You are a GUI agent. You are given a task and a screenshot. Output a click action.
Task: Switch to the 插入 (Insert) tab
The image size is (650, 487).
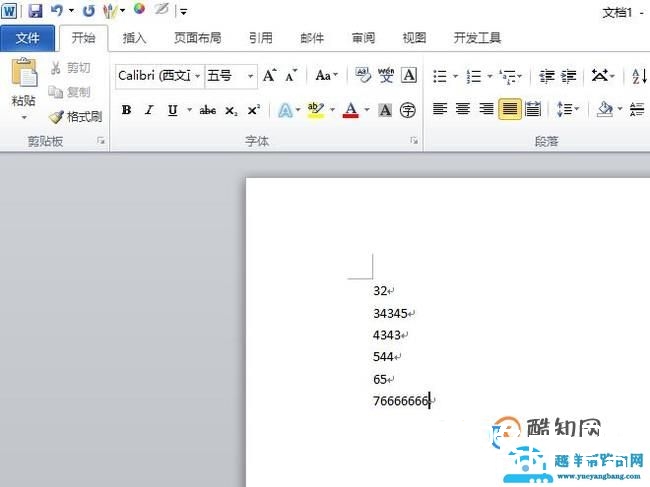click(x=134, y=38)
